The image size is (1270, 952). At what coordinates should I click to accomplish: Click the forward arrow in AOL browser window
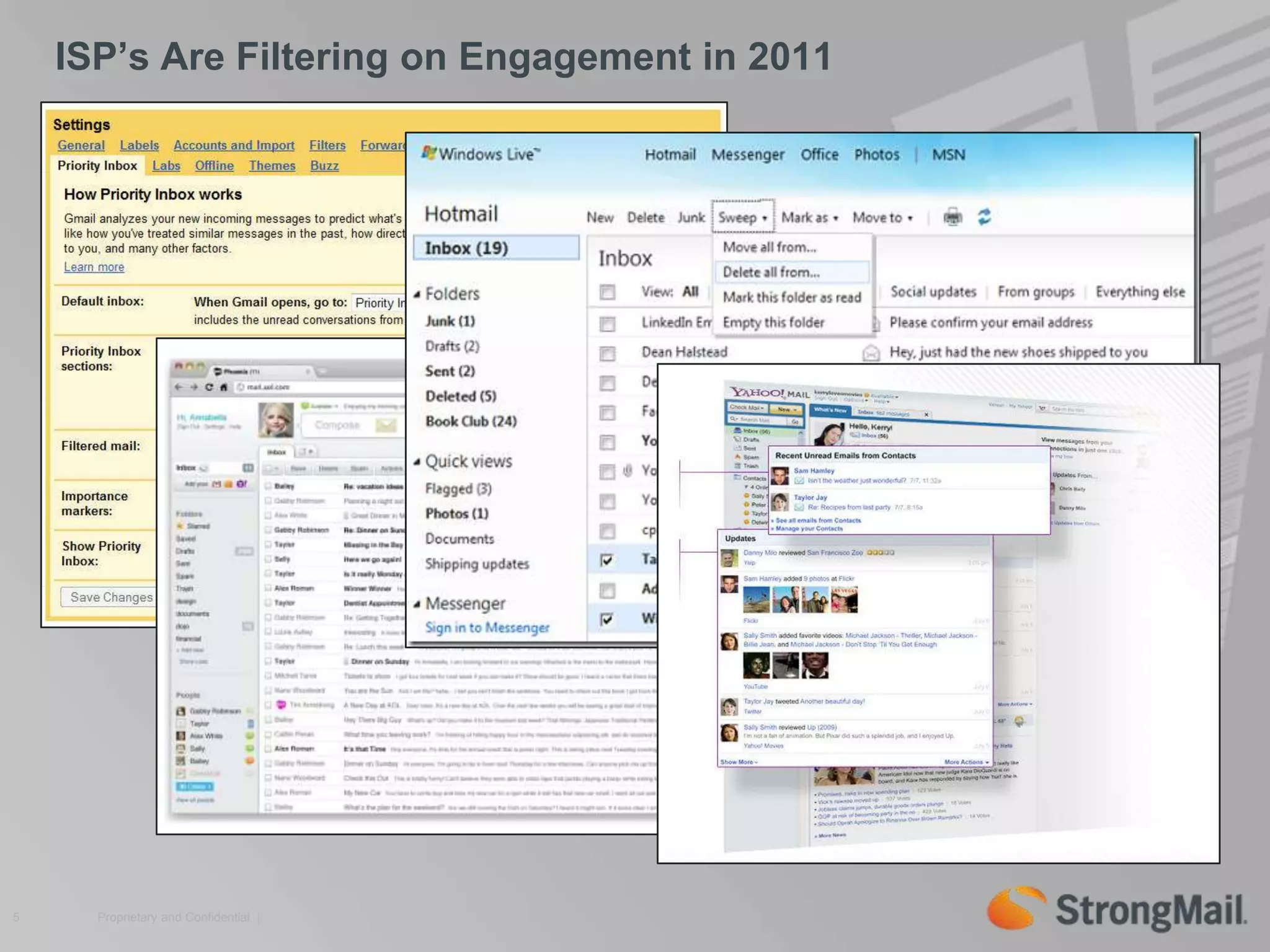click(x=193, y=387)
